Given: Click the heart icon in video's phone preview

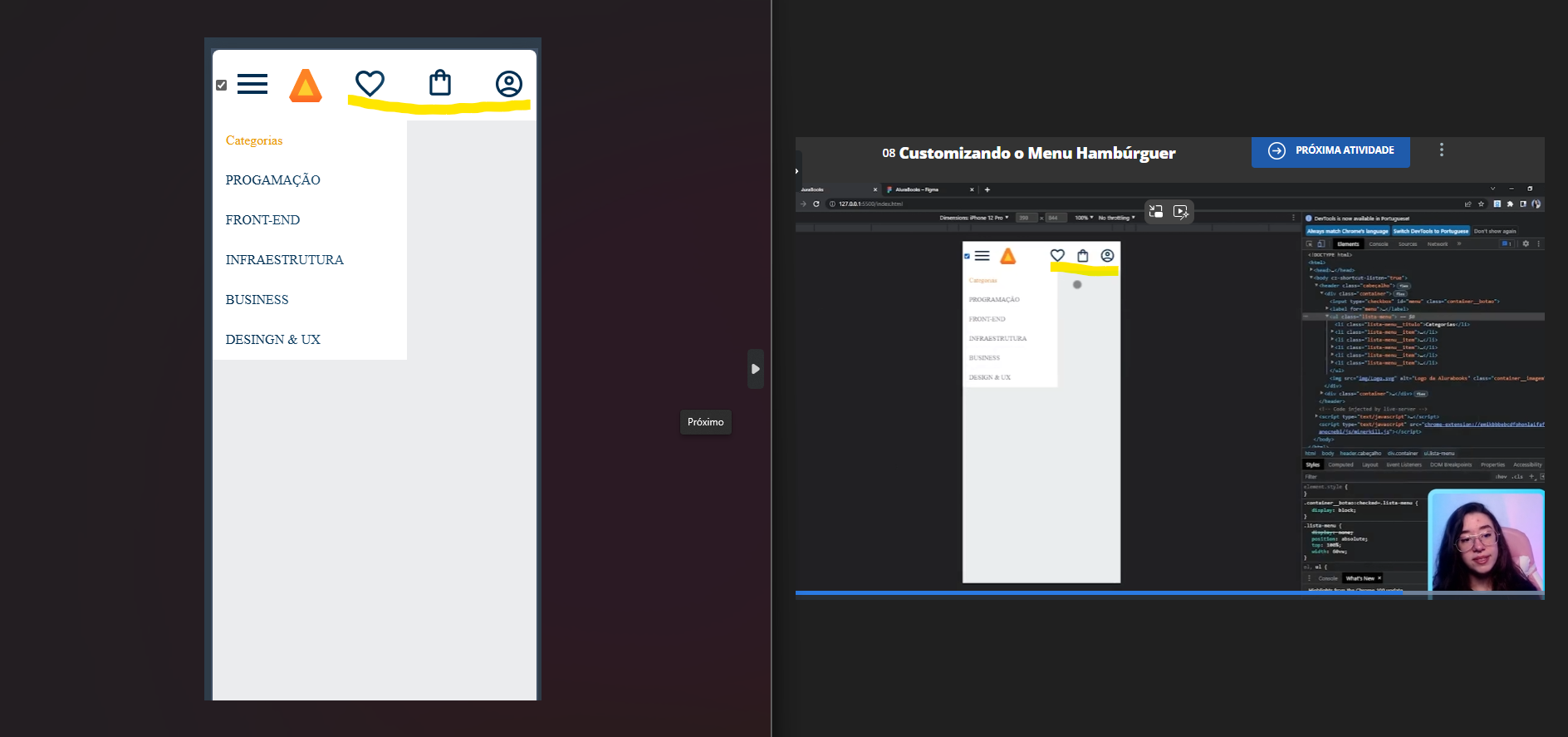Looking at the screenshot, I should pos(1057,256).
